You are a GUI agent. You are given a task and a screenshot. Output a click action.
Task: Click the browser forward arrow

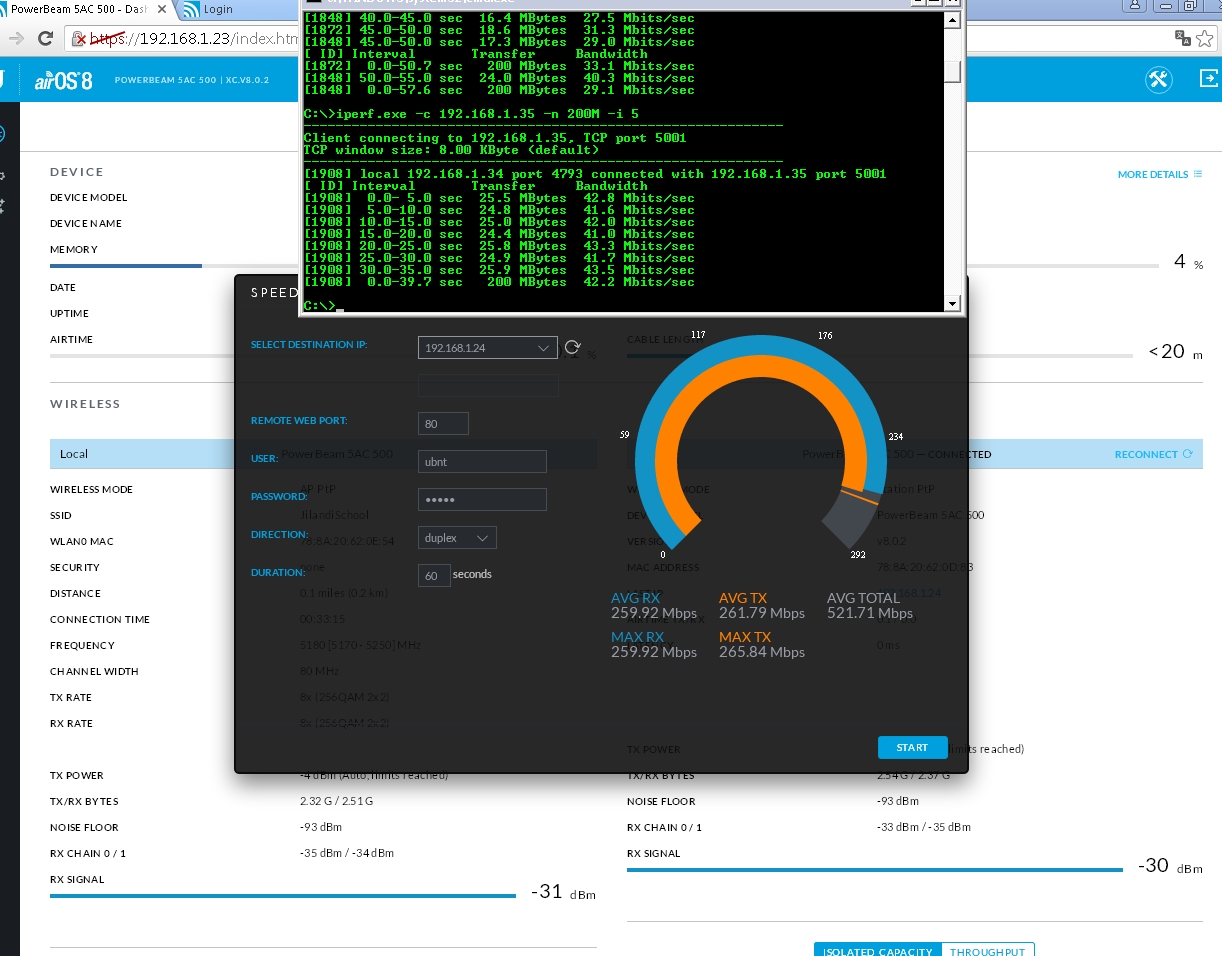[x=16, y=39]
